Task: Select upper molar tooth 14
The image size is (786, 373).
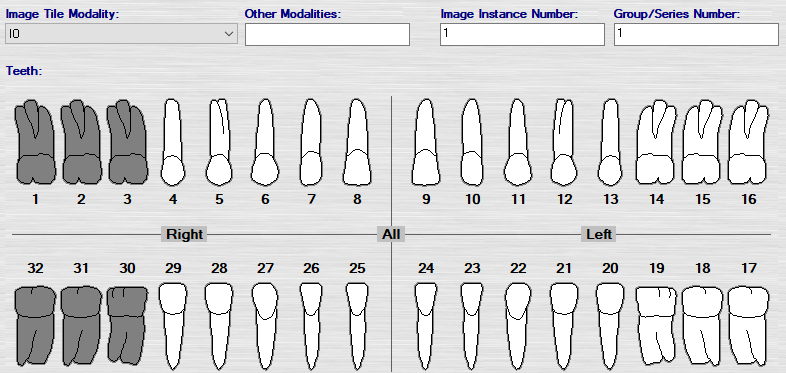Action: 656,142
